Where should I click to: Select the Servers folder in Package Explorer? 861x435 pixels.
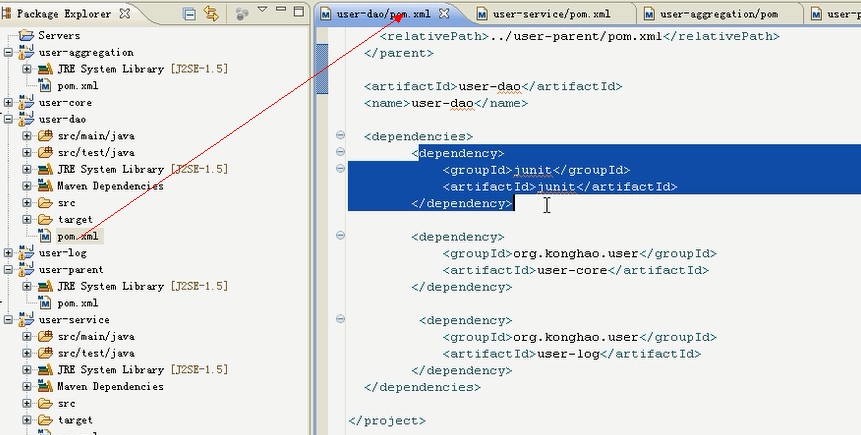[58, 35]
